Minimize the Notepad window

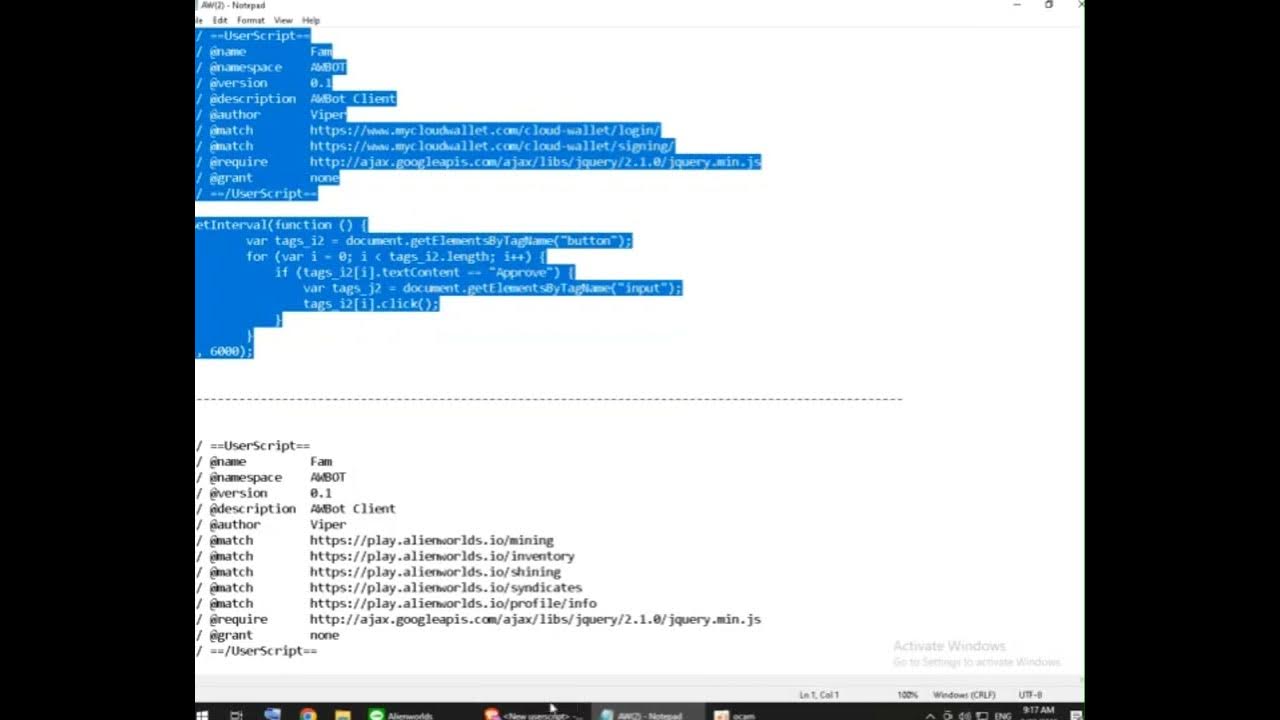1017,5
